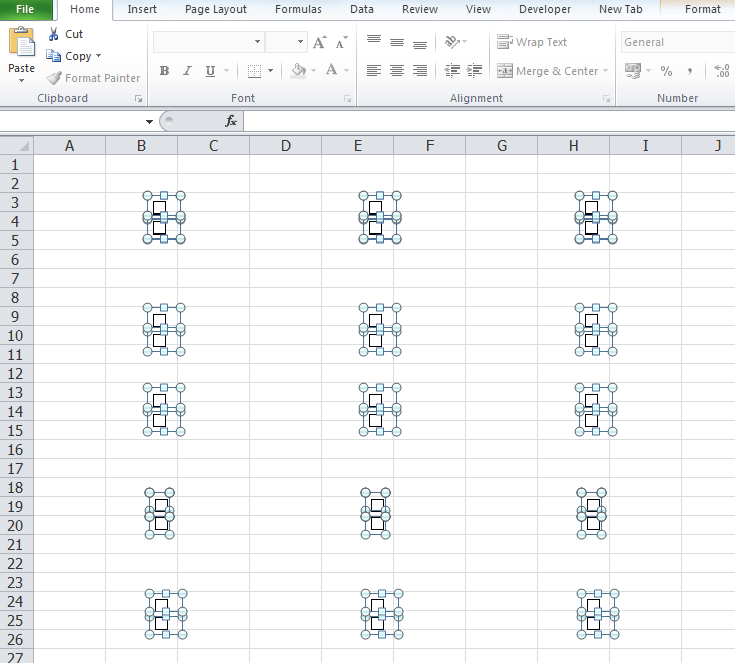
Task: Expand borders dropdown arrow
Action: pyautogui.click(x=270, y=71)
